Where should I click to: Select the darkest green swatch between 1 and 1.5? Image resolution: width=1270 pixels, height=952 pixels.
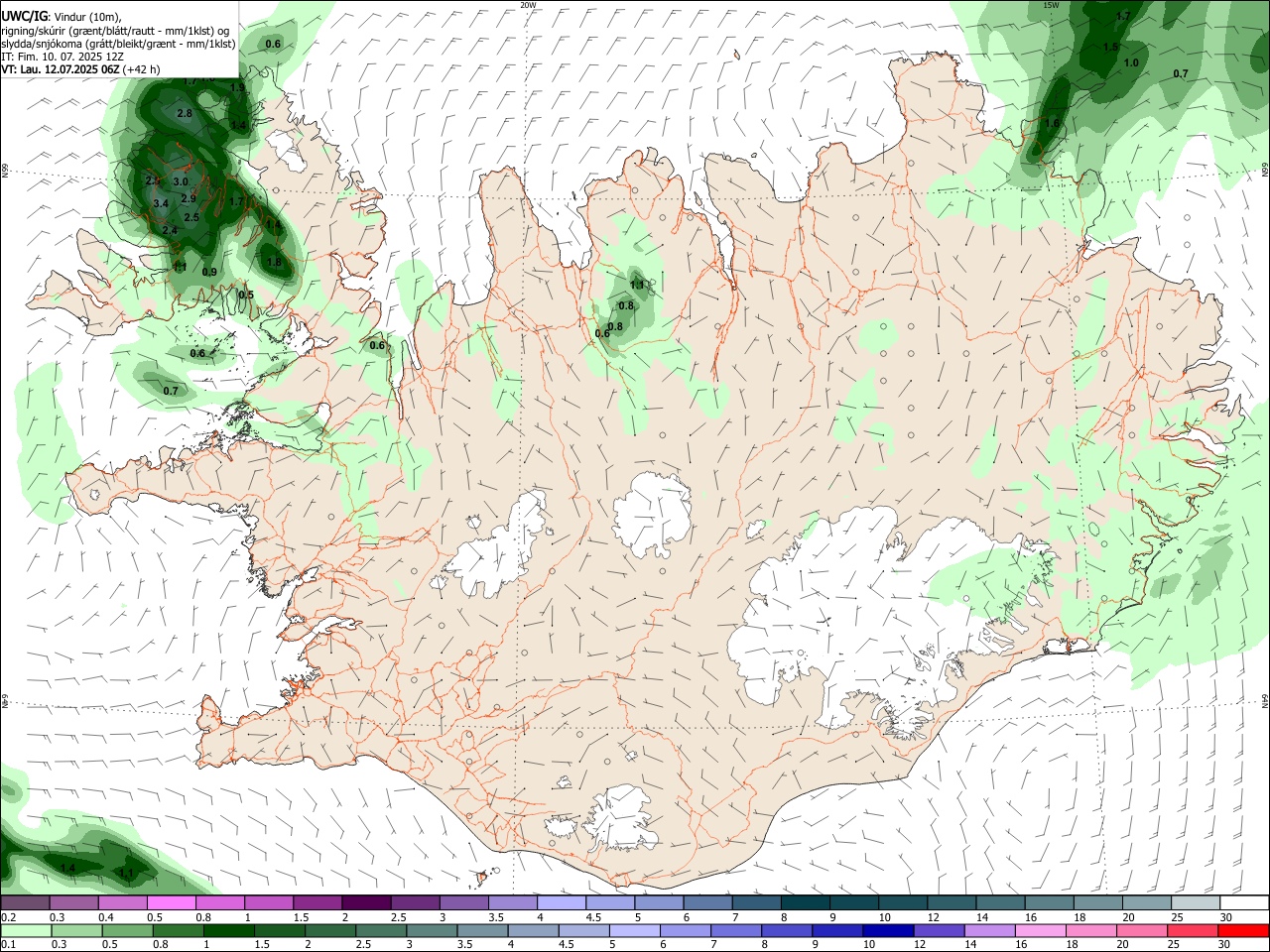[229, 930]
